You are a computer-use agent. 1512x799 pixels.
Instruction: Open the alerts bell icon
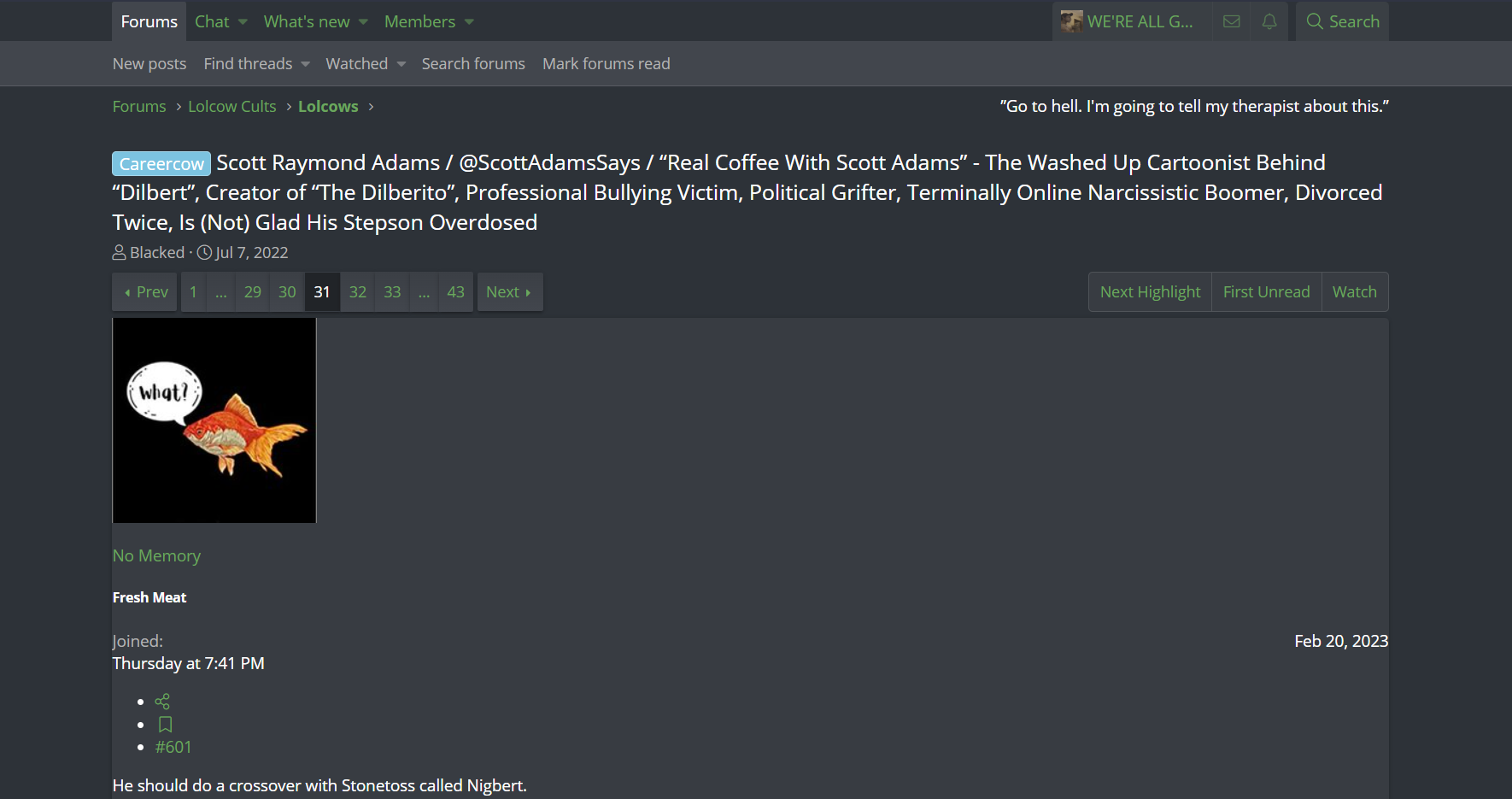[1269, 21]
